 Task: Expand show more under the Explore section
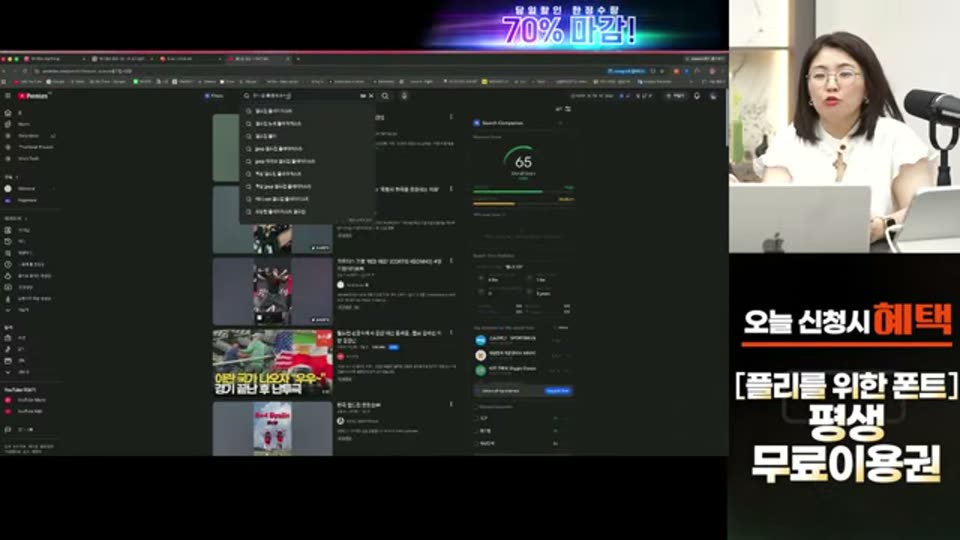(18, 372)
